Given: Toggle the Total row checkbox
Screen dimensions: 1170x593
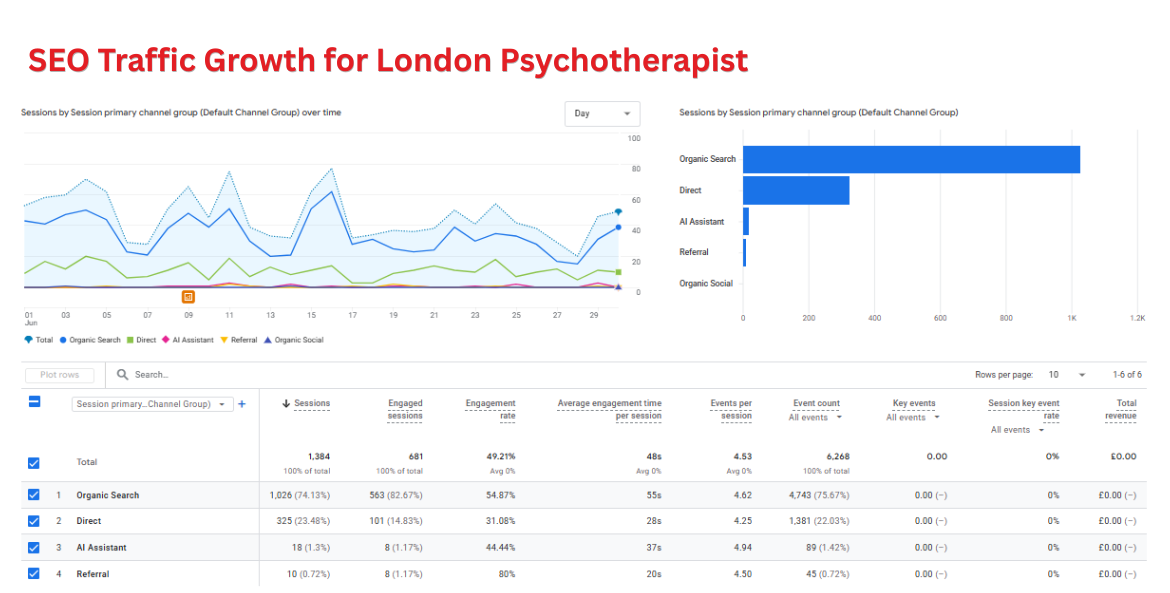Looking at the screenshot, I should pyautogui.click(x=34, y=462).
